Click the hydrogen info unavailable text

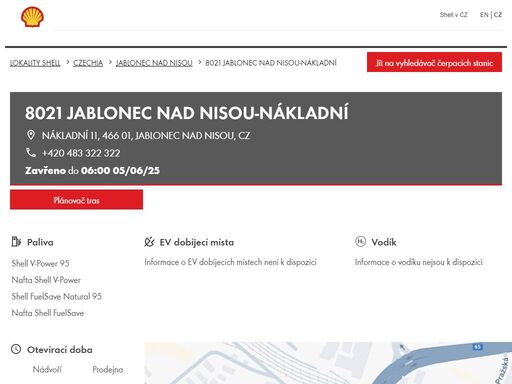tap(419, 262)
